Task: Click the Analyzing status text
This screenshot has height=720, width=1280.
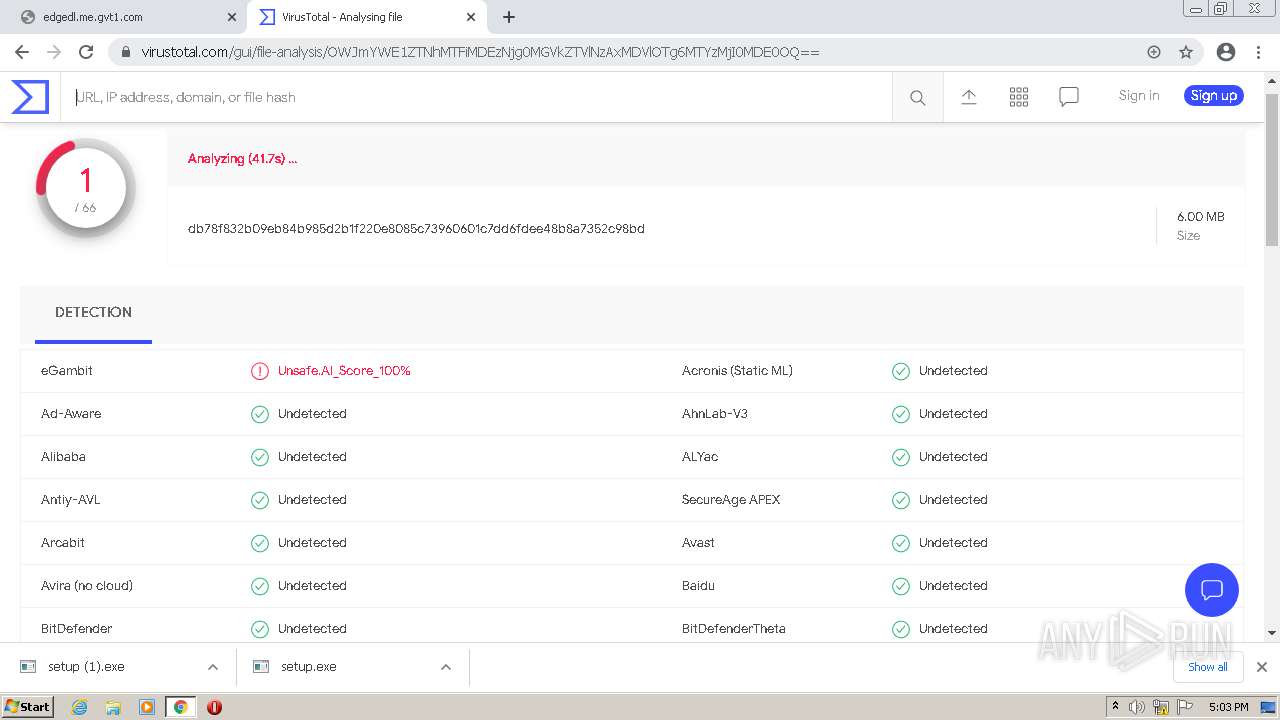Action: [x=242, y=158]
